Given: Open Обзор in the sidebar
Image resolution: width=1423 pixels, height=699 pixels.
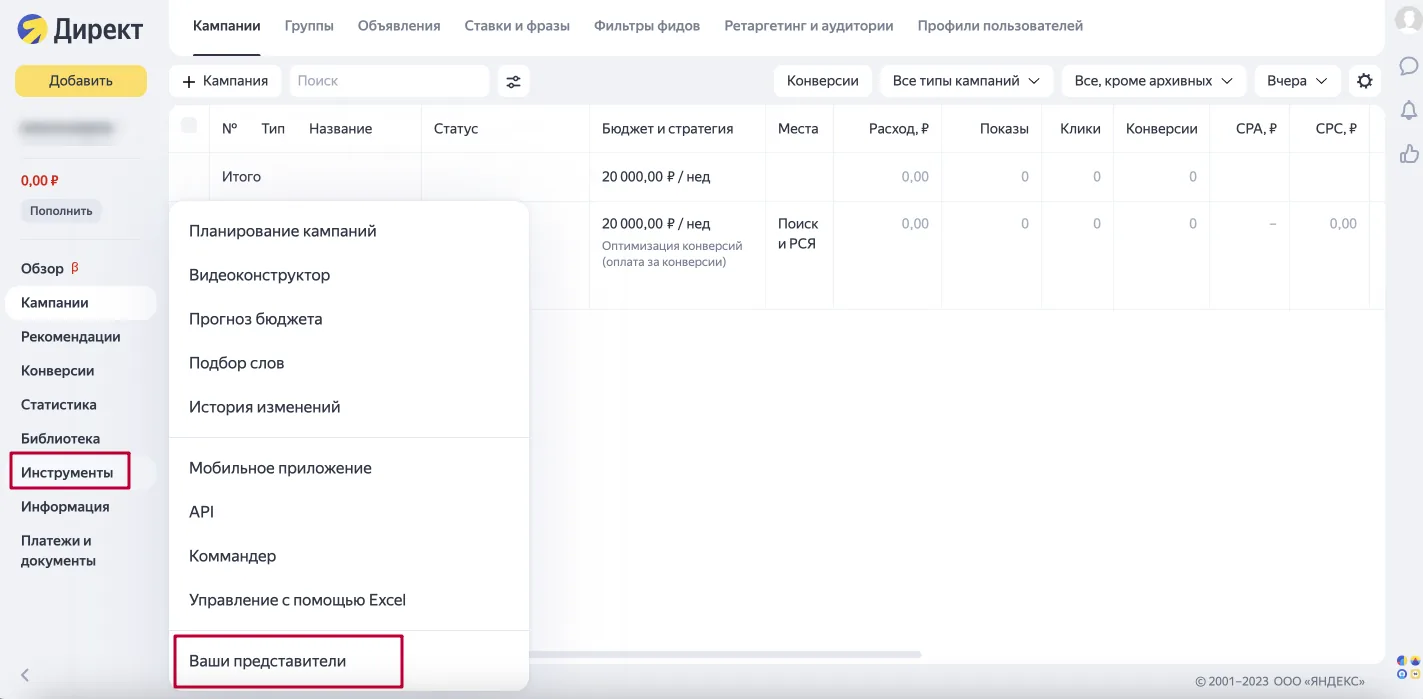Looking at the screenshot, I should tap(42, 269).
